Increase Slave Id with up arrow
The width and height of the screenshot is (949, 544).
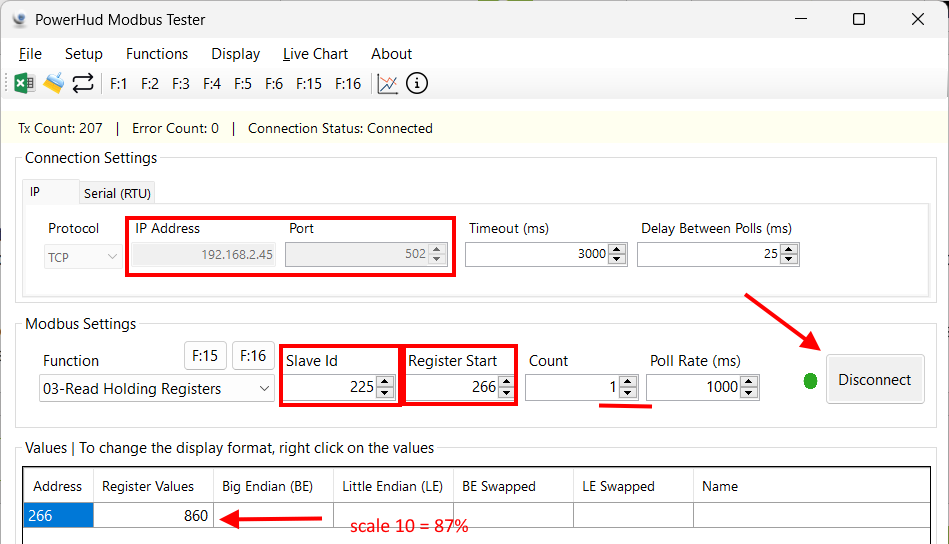coord(384,381)
